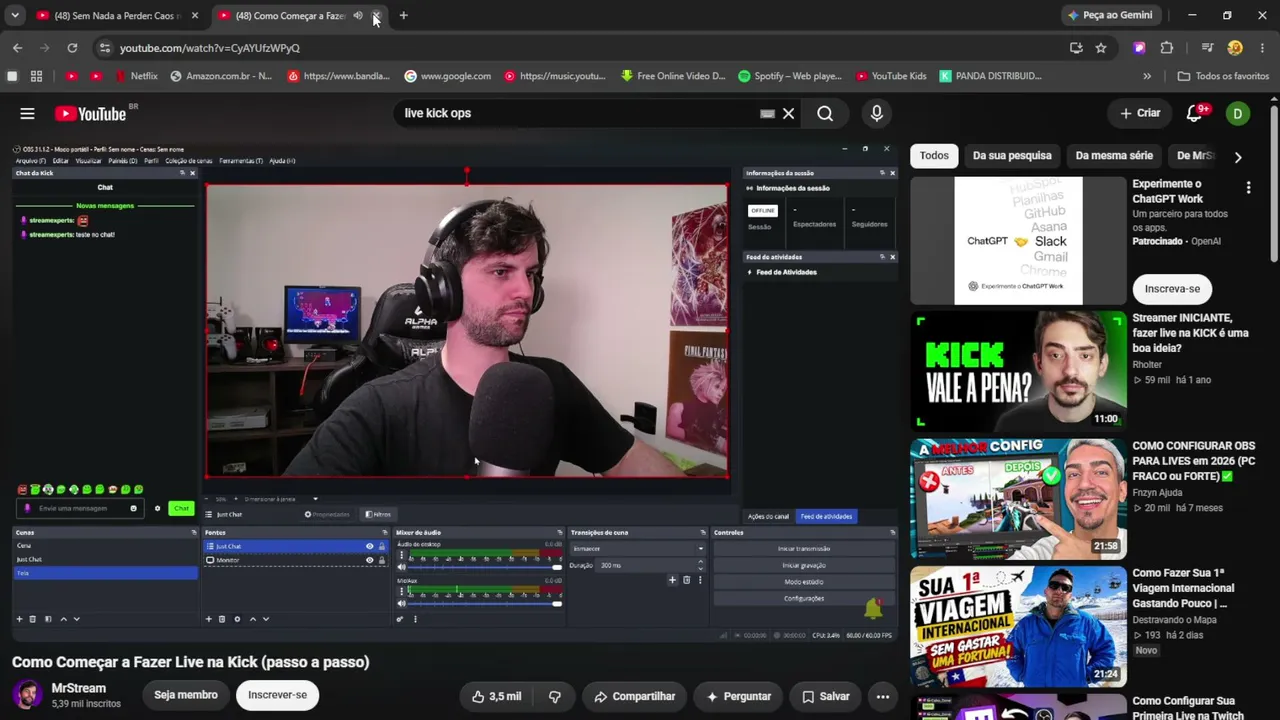1280x720 pixels.
Task: Open the Chrome apps grid shortcut
Action: coord(36,76)
